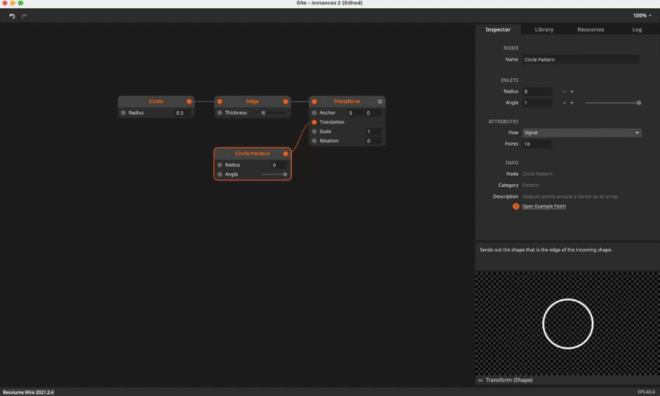Click the inspector Angle input field
The width and height of the screenshot is (660, 396).
[x=537, y=103]
